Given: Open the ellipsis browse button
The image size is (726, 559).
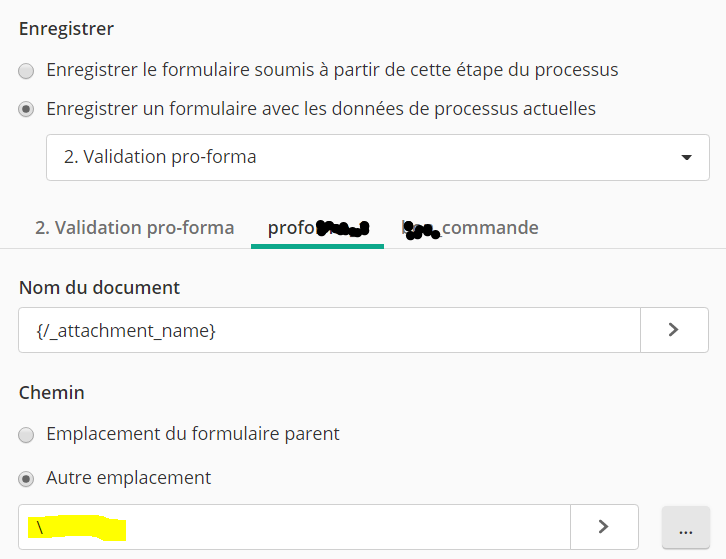Looking at the screenshot, I should 686,527.
